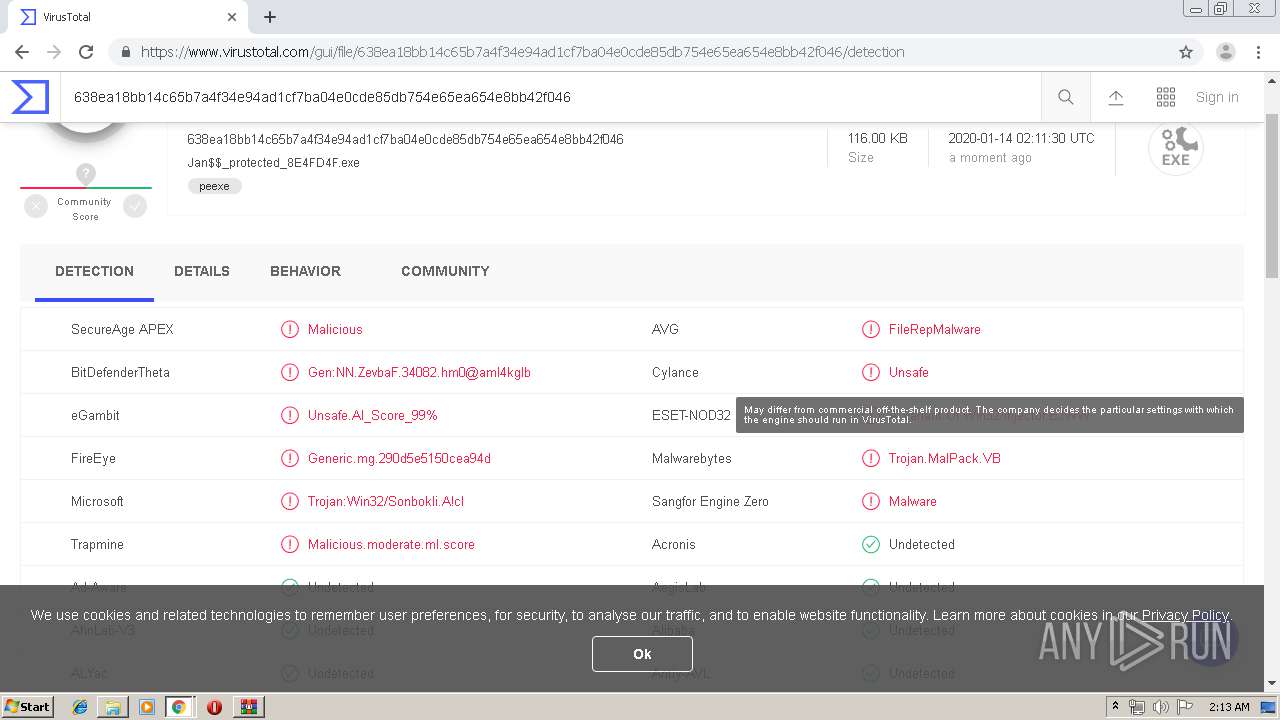This screenshot has height=720, width=1280.
Task: Vote negative on community score
Action: 36,206
